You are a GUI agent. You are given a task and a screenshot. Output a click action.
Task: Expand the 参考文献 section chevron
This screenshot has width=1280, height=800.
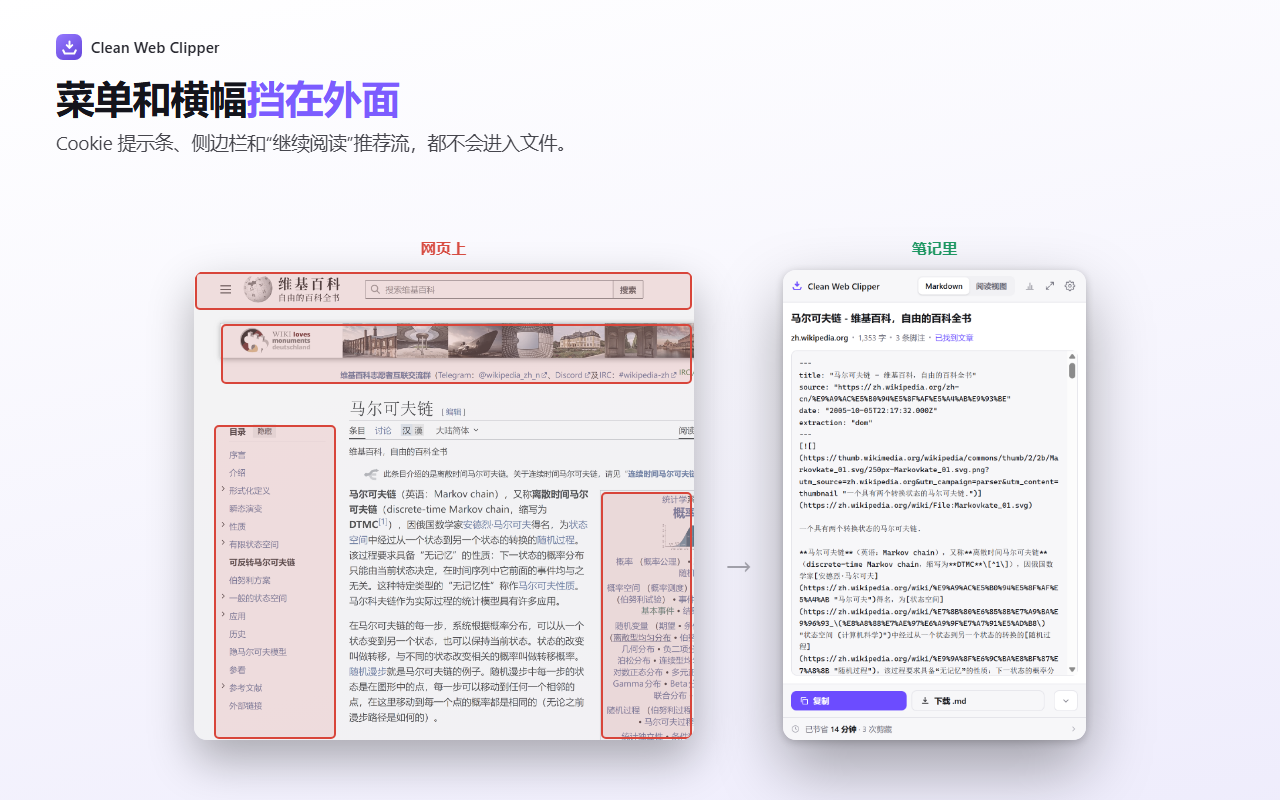click(222, 687)
